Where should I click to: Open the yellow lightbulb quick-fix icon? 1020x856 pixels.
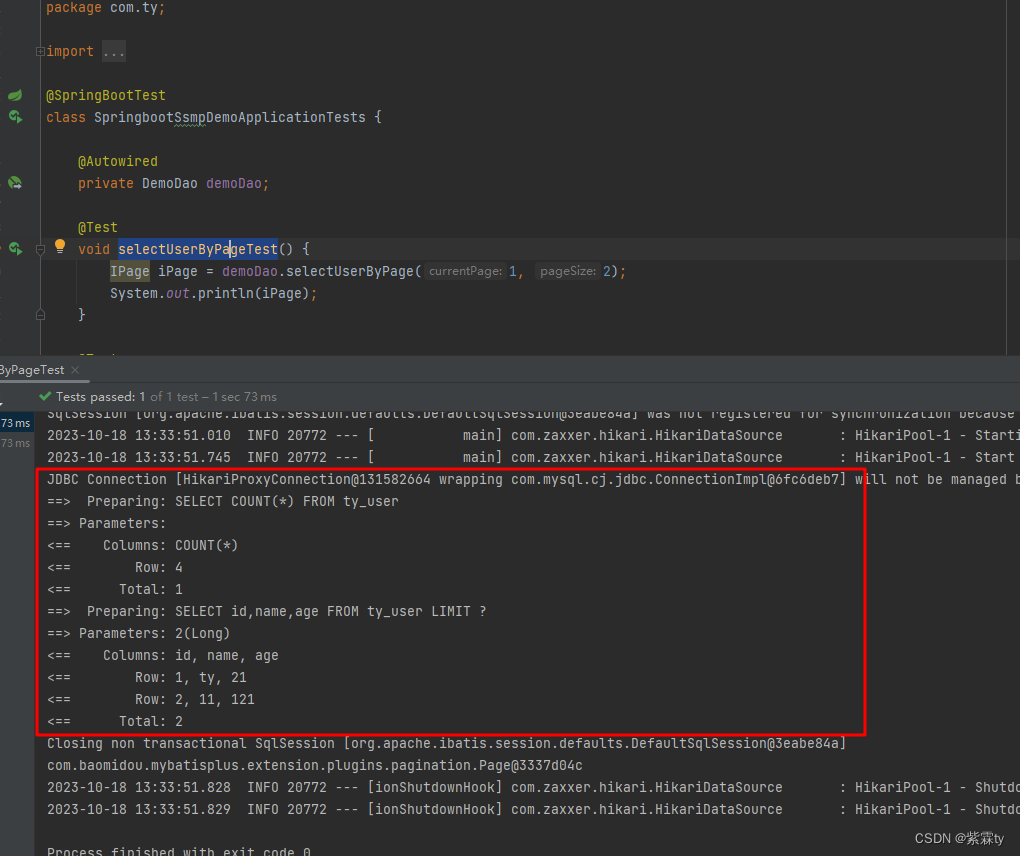click(60, 246)
